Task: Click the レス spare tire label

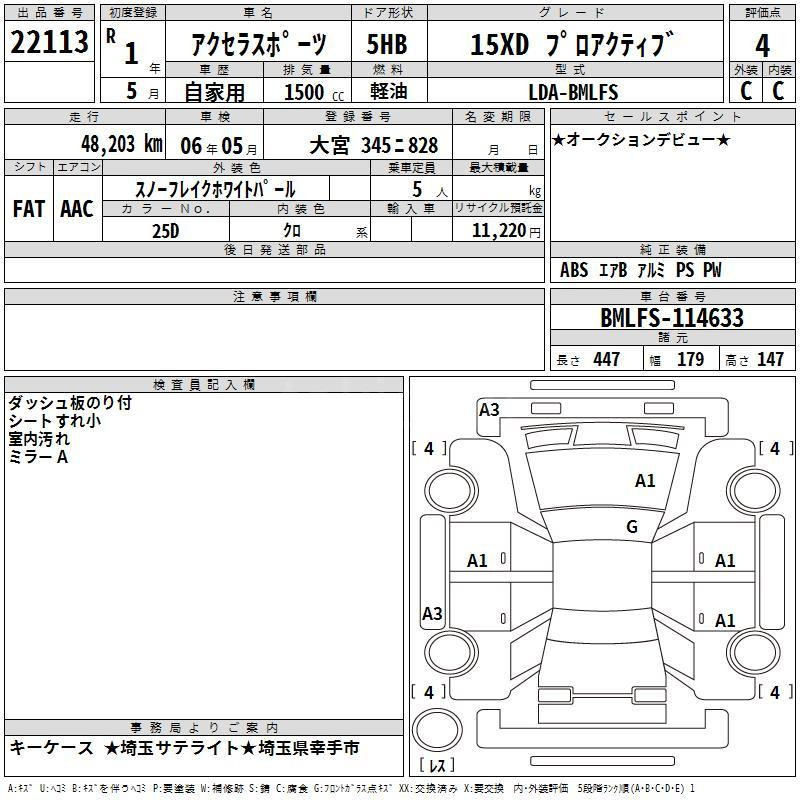Action: (437, 765)
